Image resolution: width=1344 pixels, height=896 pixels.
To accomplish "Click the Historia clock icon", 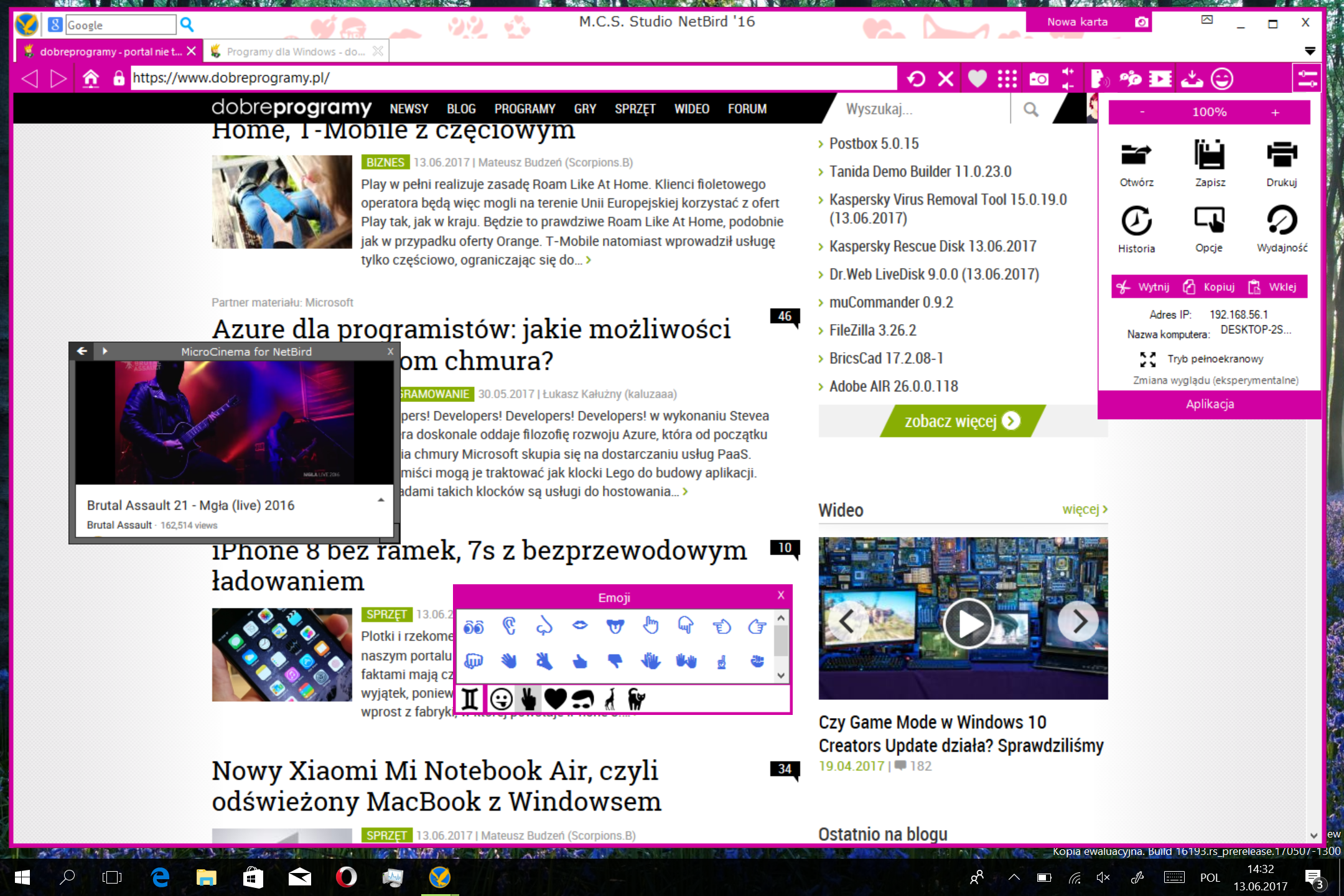I will pos(1136,222).
